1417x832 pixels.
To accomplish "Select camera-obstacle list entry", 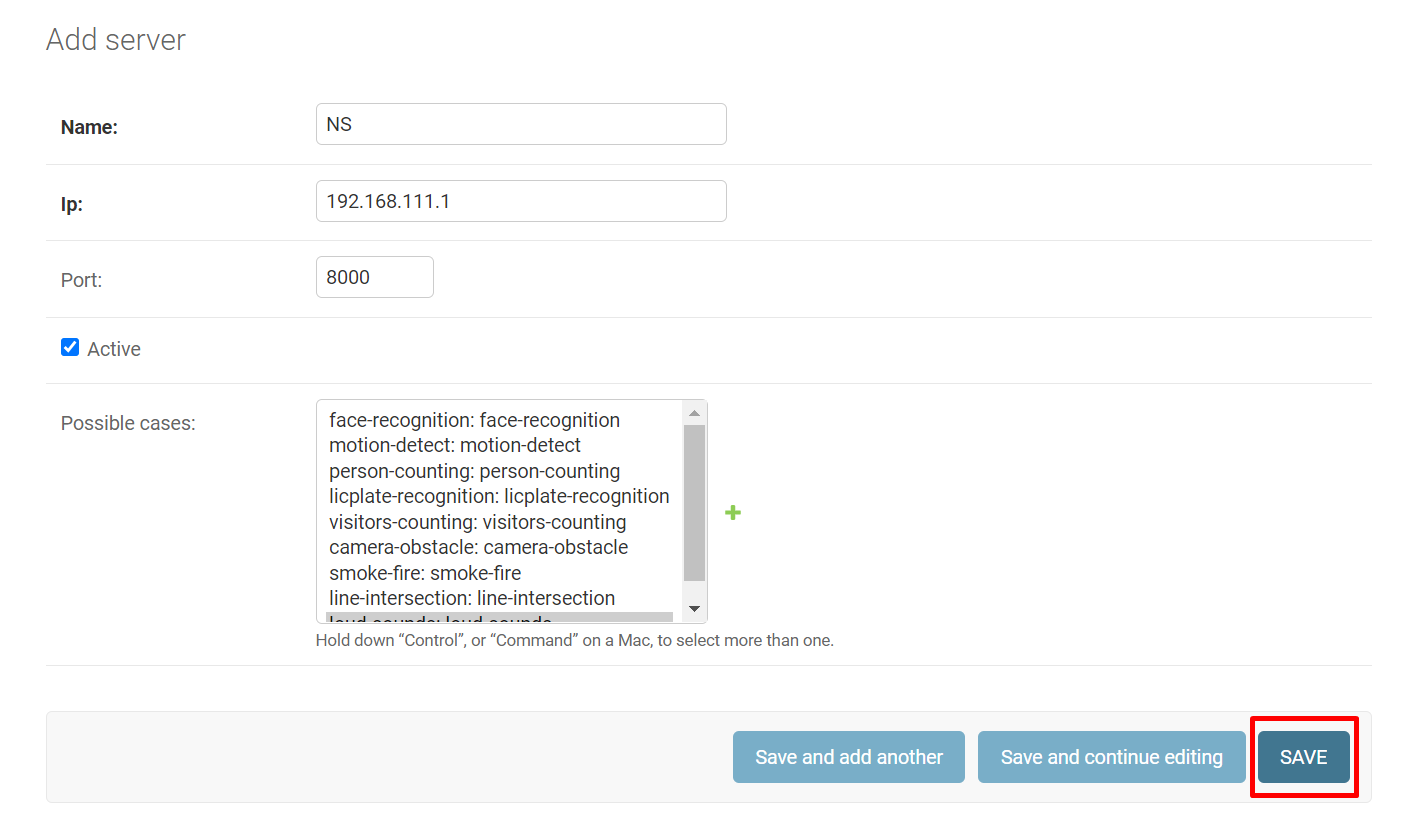I will (x=478, y=547).
